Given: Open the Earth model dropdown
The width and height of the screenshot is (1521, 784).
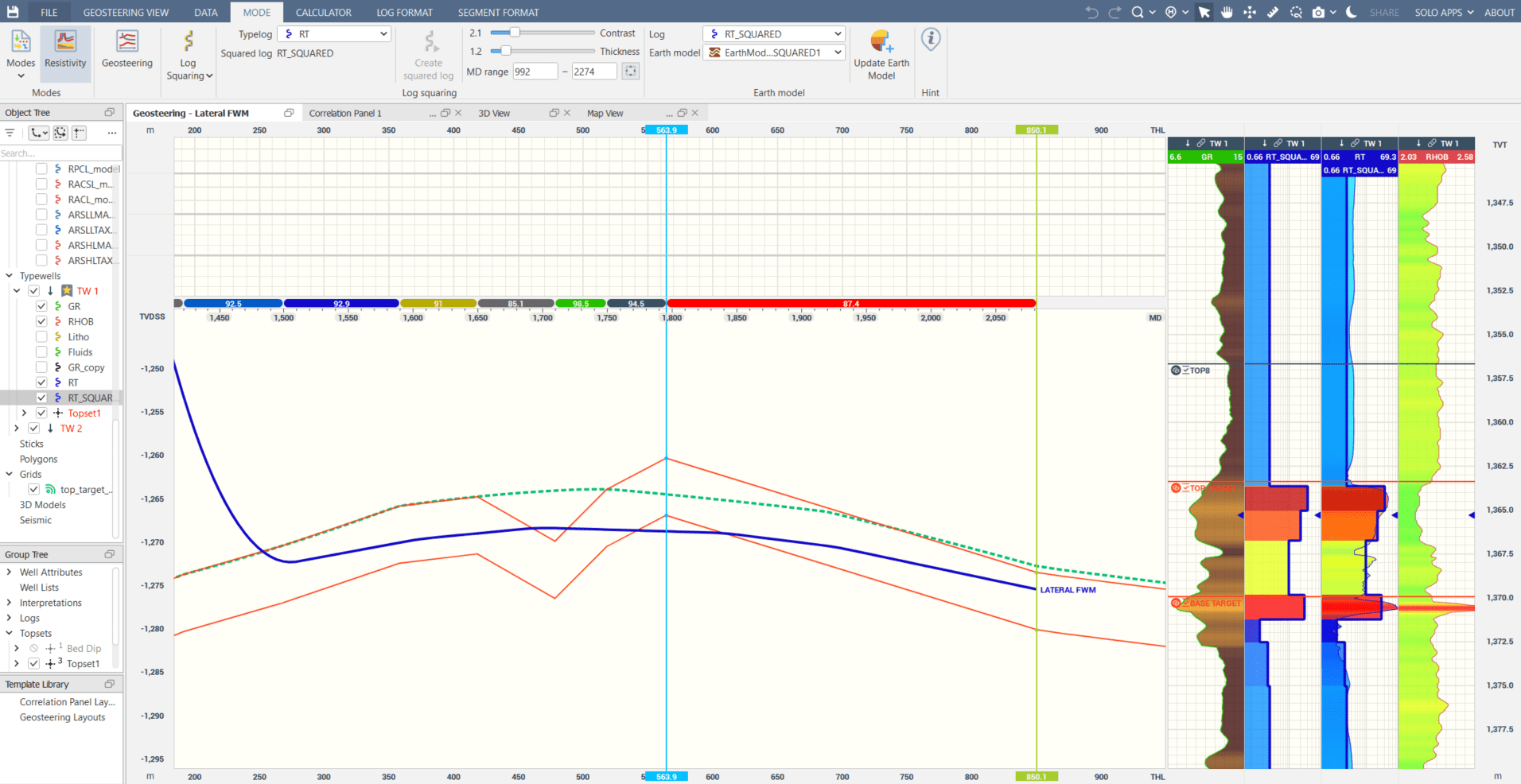Looking at the screenshot, I should click(x=773, y=52).
